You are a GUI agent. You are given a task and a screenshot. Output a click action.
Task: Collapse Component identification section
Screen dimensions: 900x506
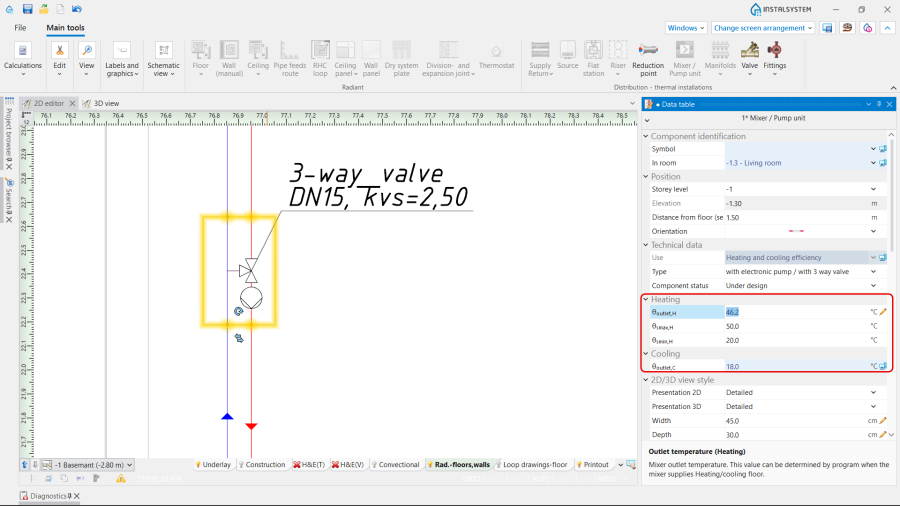(646, 137)
